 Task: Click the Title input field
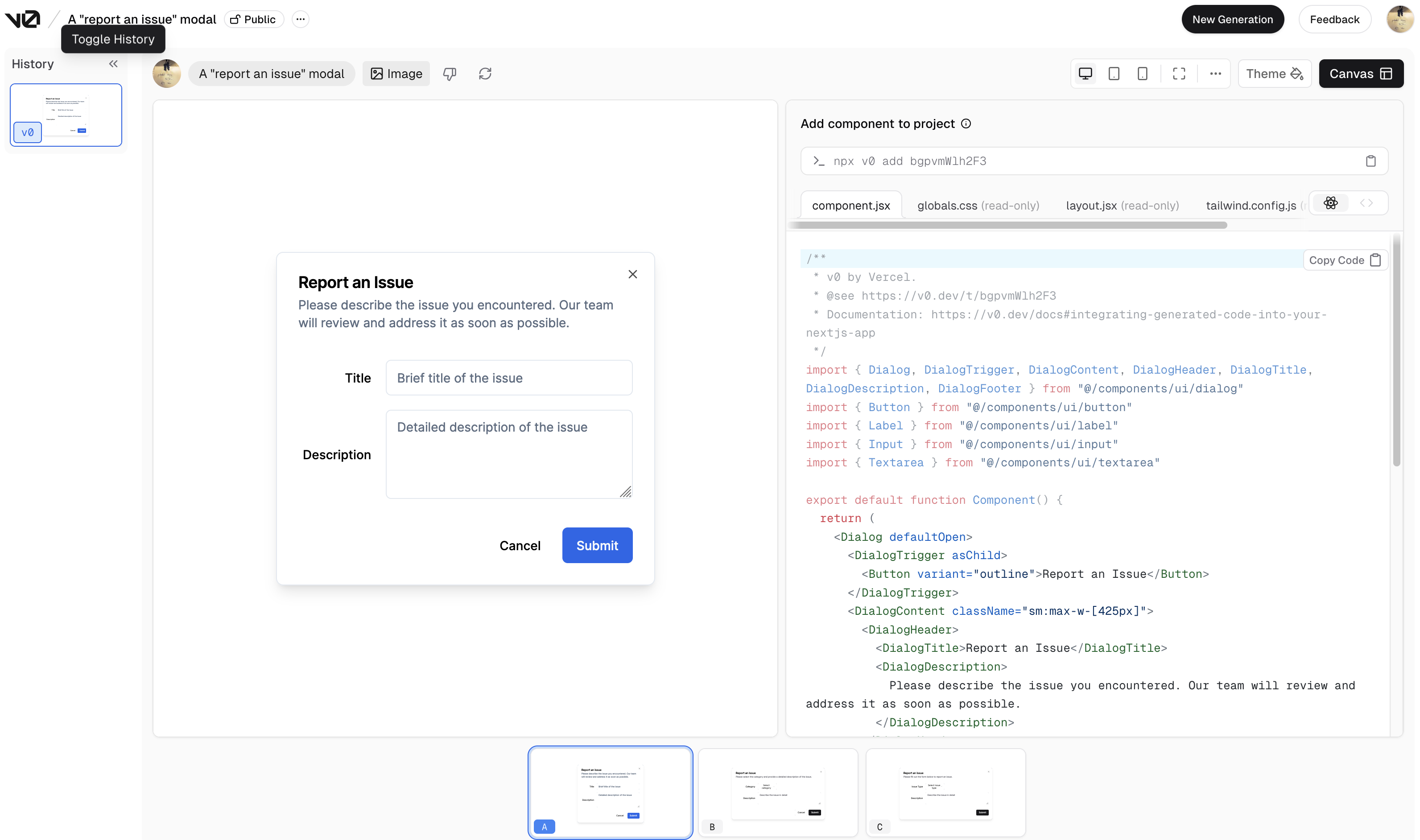[509, 378]
